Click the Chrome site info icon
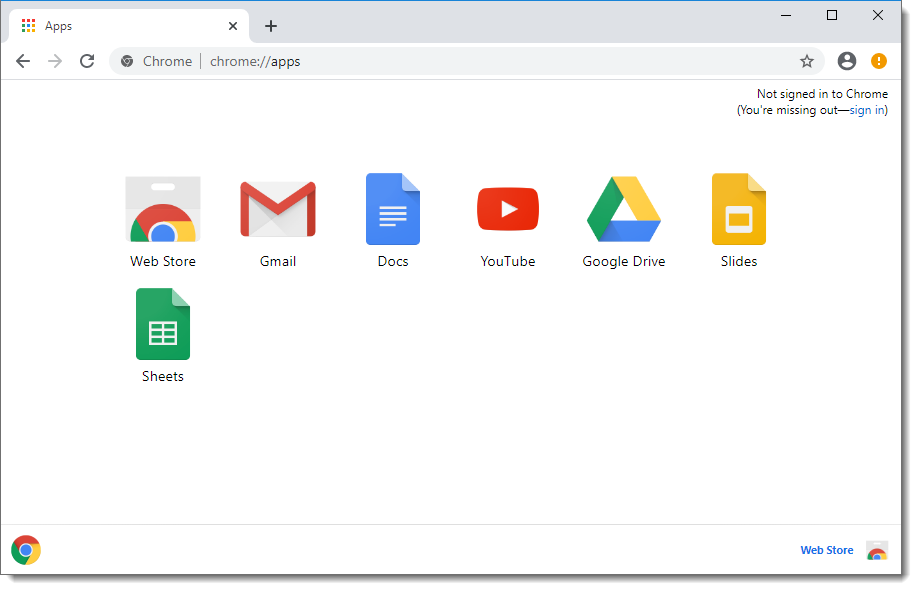 [x=127, y=61]
